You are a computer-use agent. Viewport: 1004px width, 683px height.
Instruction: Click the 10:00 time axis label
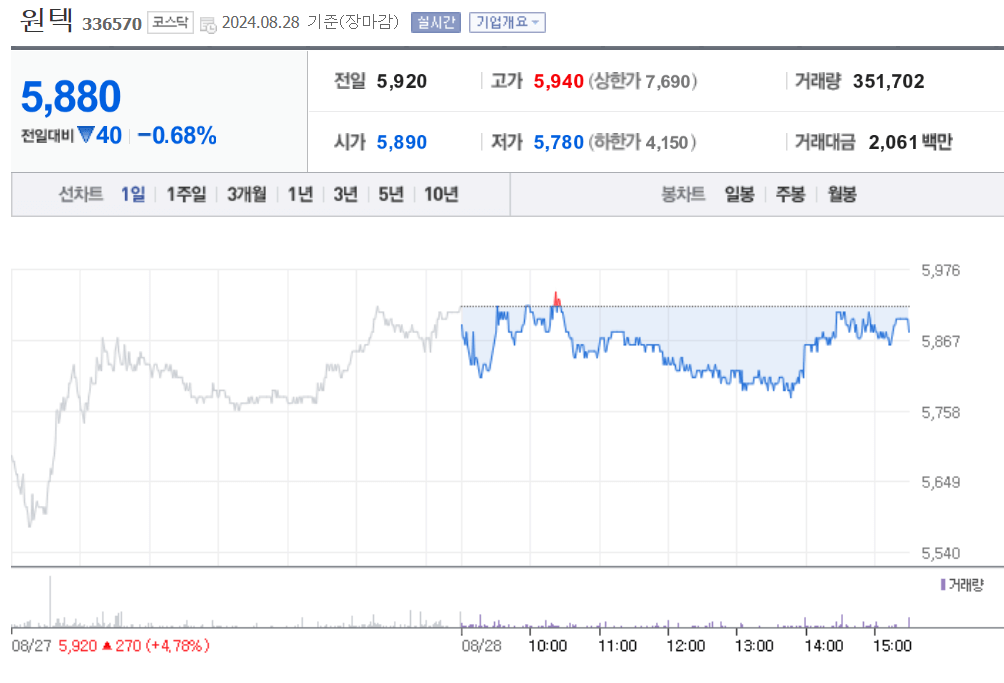click(547, 645)
